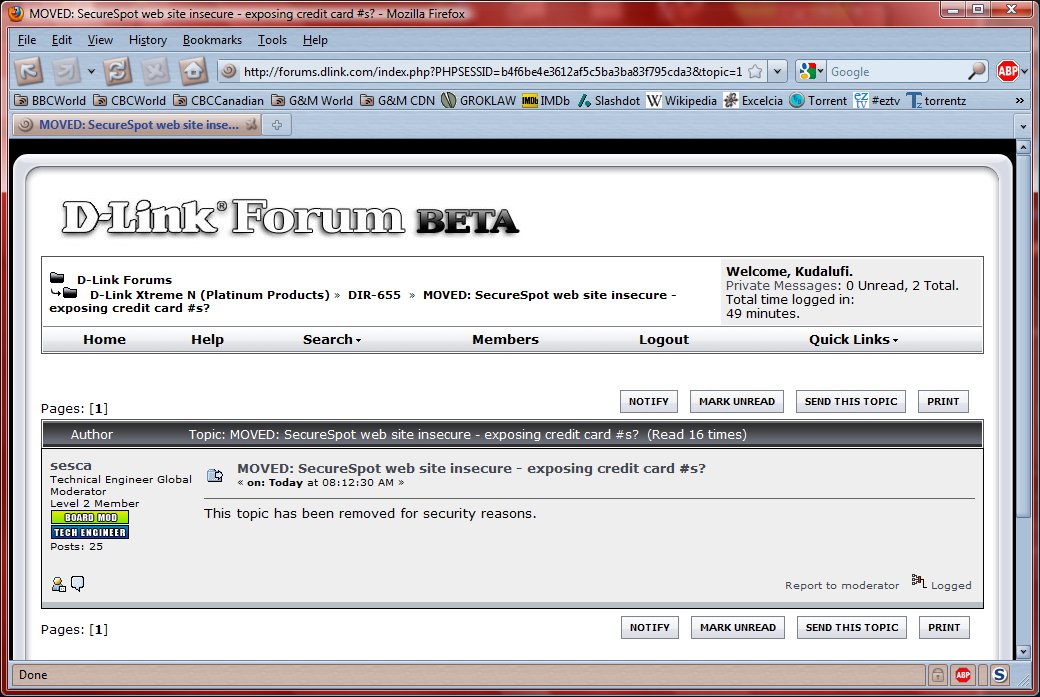Open the Edit menu

pos(62,40)
